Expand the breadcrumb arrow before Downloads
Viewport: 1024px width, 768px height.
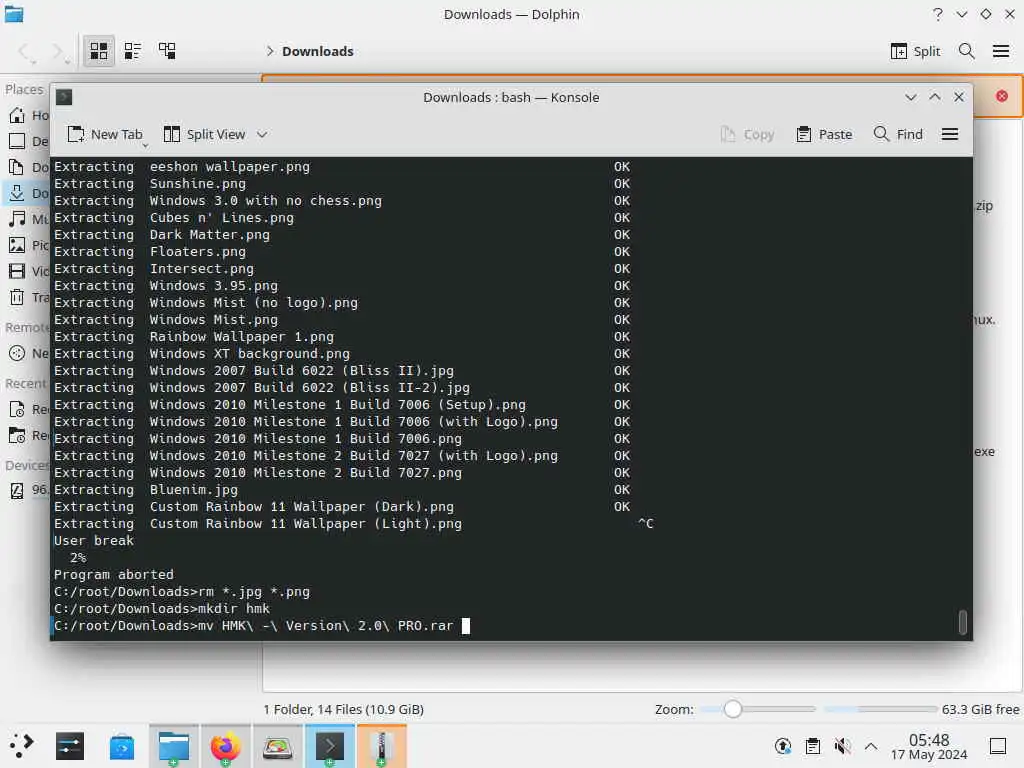269,51
